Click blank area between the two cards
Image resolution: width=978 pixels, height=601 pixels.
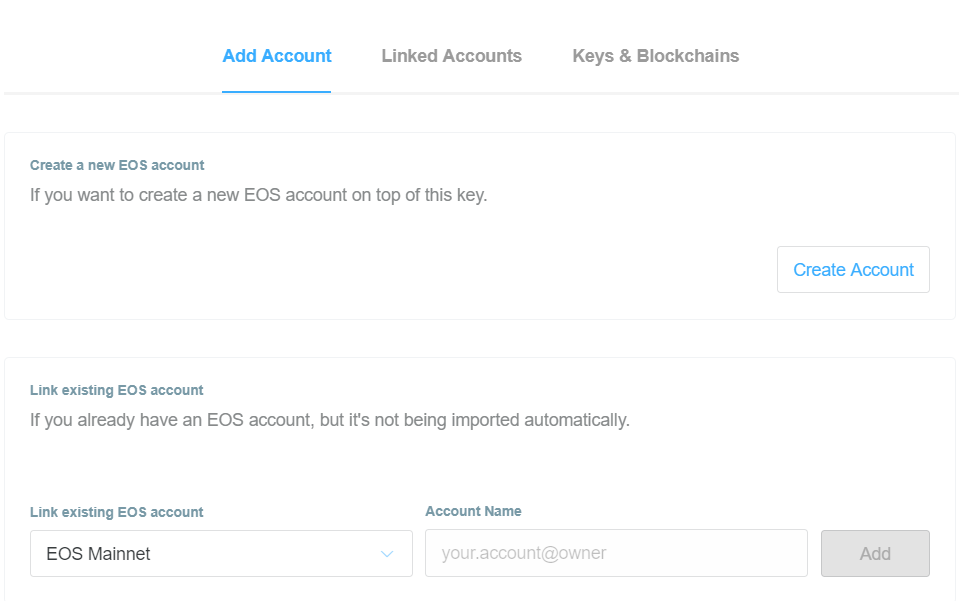(480, 338)
